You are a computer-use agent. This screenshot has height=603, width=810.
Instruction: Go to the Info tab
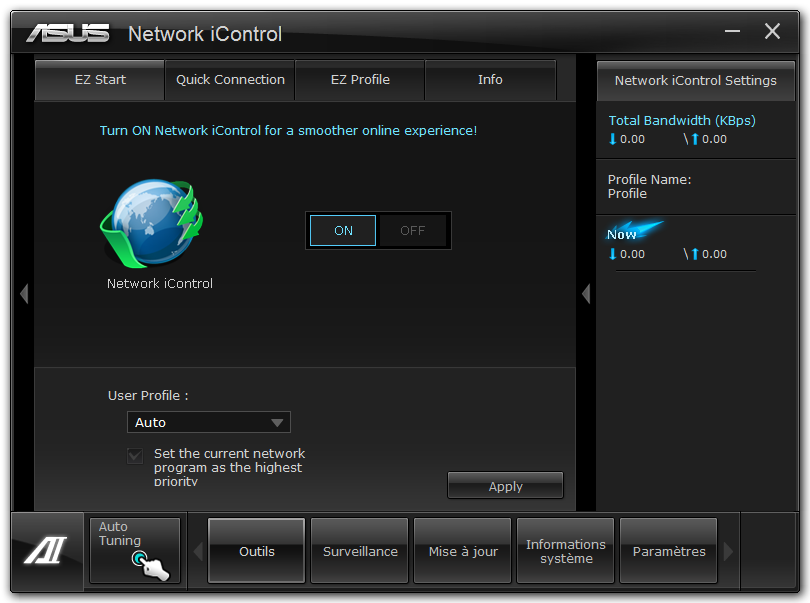click(490, 80)
